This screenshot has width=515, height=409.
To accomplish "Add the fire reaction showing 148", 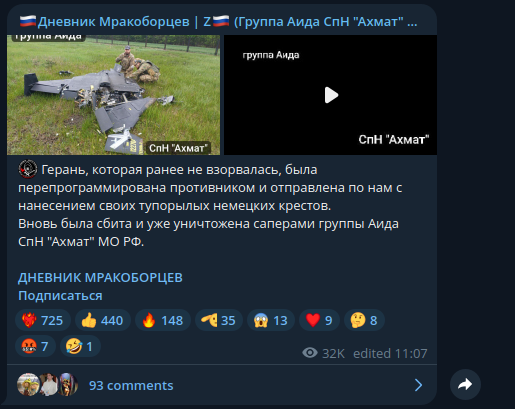I will pos(163,320).
